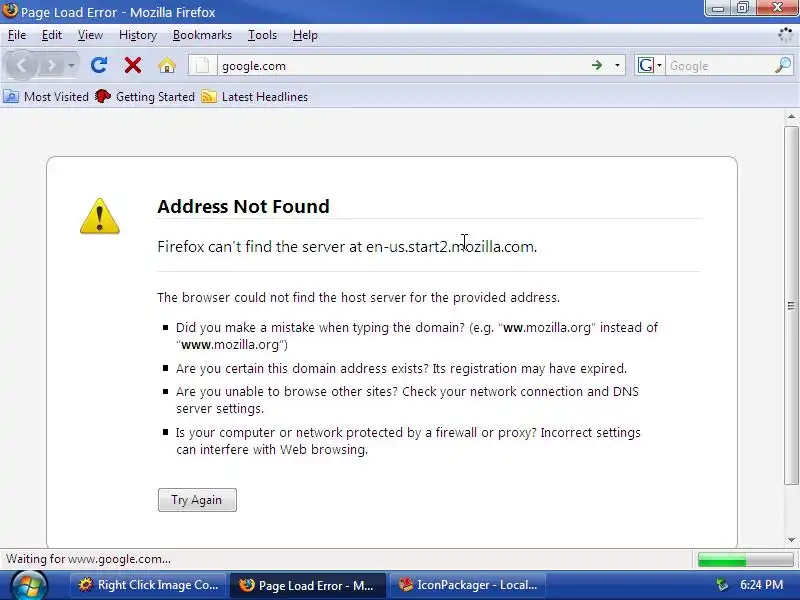The height and width of the screenshot is (600, 800).
Task: Click the Firefox logo in the title bar
Action: (10, 10)
